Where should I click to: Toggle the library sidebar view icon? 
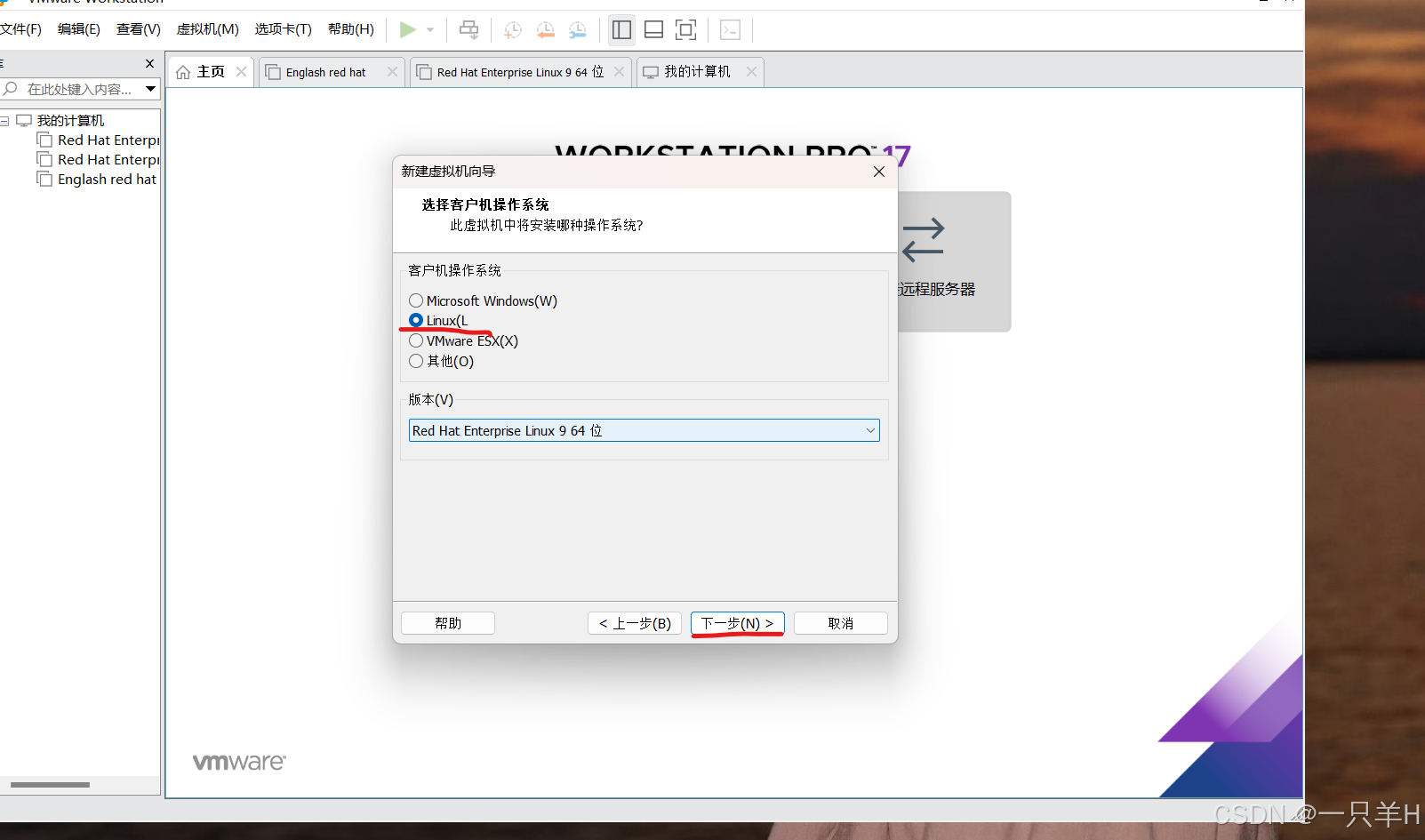(621, 30)
